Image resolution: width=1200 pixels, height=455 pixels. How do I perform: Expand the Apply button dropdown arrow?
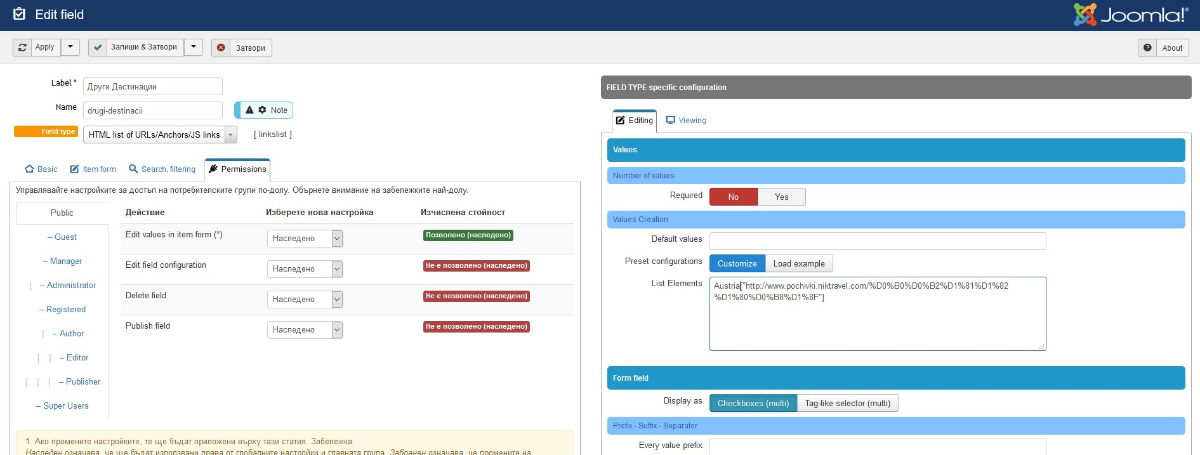pyautogui.click(x=71, y=47)
